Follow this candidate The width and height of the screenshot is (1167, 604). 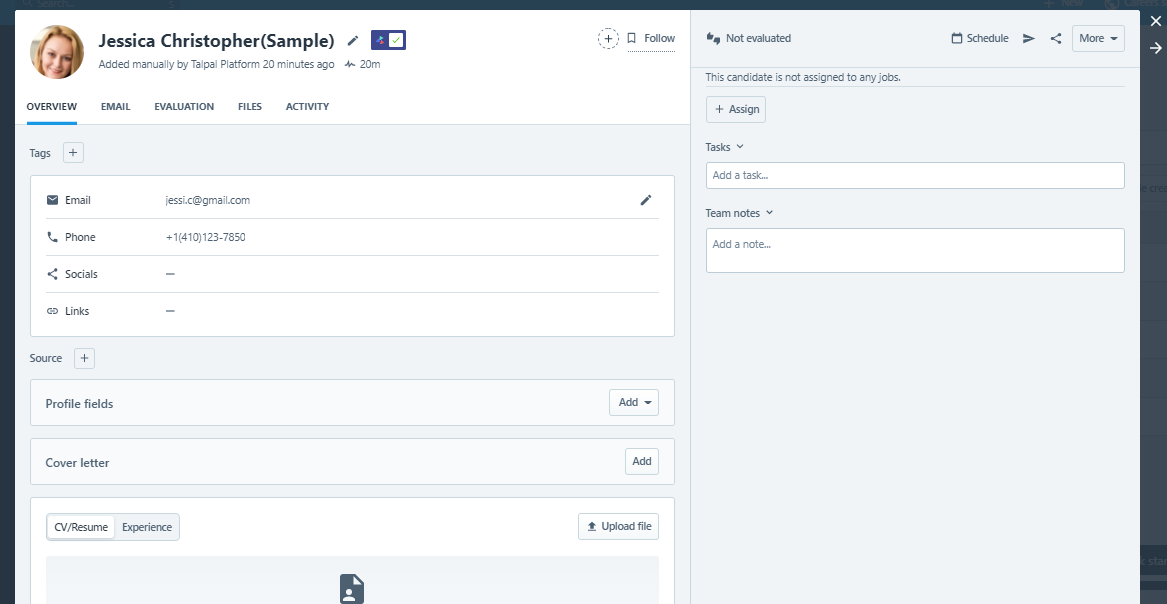(x=651, y=39)
